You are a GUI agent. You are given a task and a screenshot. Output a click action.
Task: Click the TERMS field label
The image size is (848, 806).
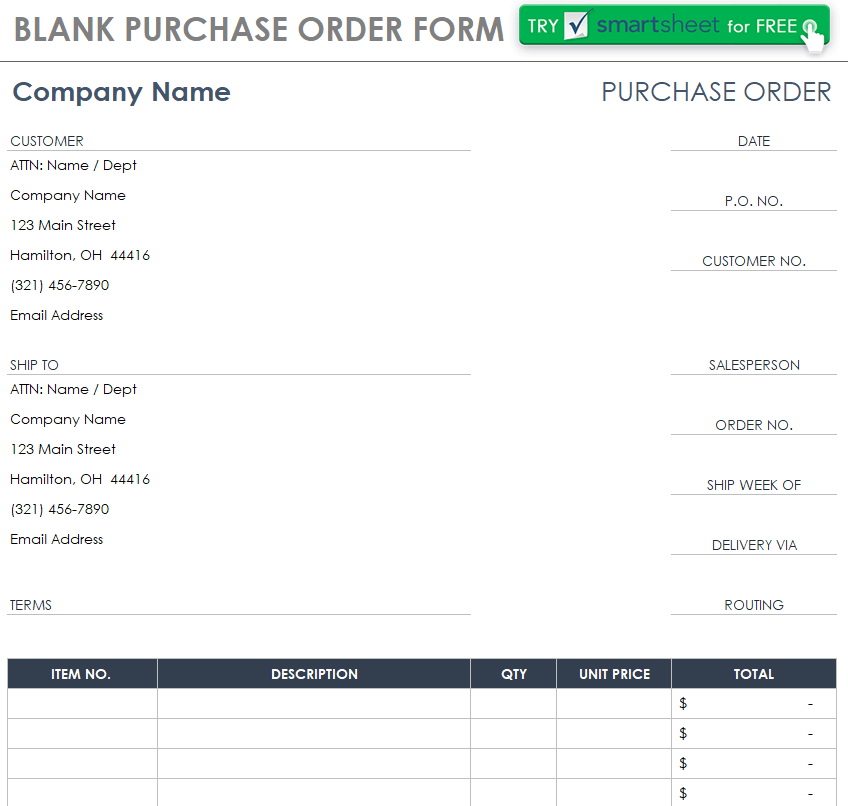(31, 605)
